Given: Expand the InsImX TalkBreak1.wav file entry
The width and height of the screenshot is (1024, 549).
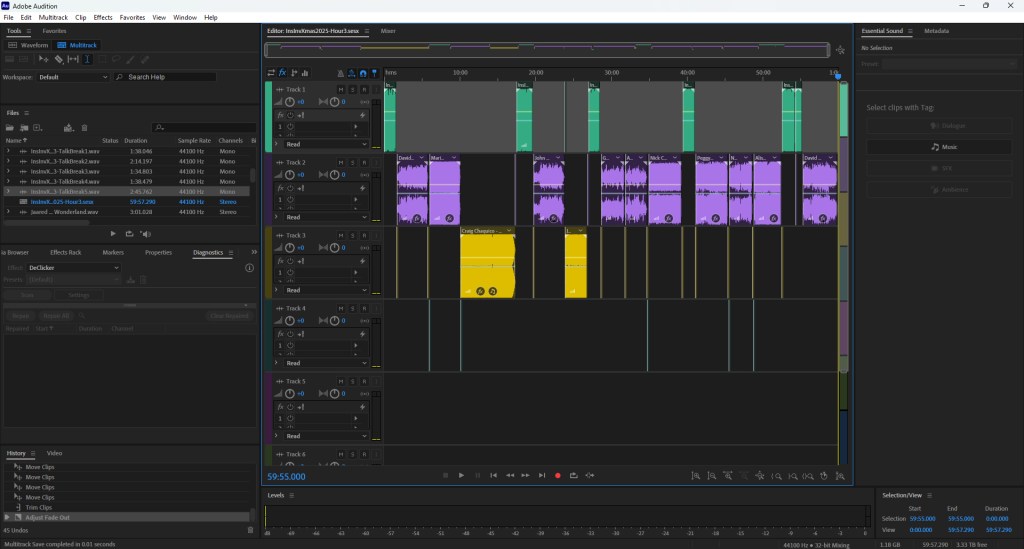Looking at the screenshot, I should point(8,151).
